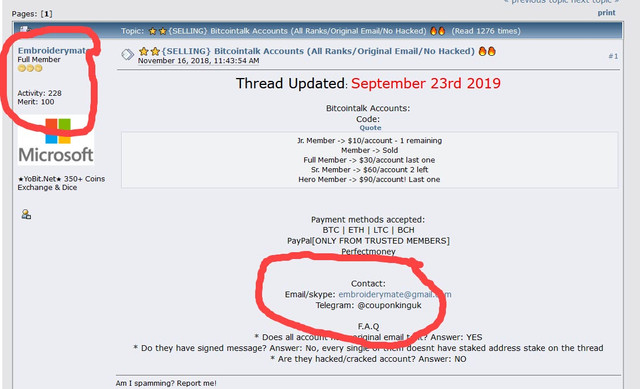The width and height of the screenshot is (640, 389).
Task: Select the text 'Merit: 100'
Action: pyautogui.click(x=36, y=102)
